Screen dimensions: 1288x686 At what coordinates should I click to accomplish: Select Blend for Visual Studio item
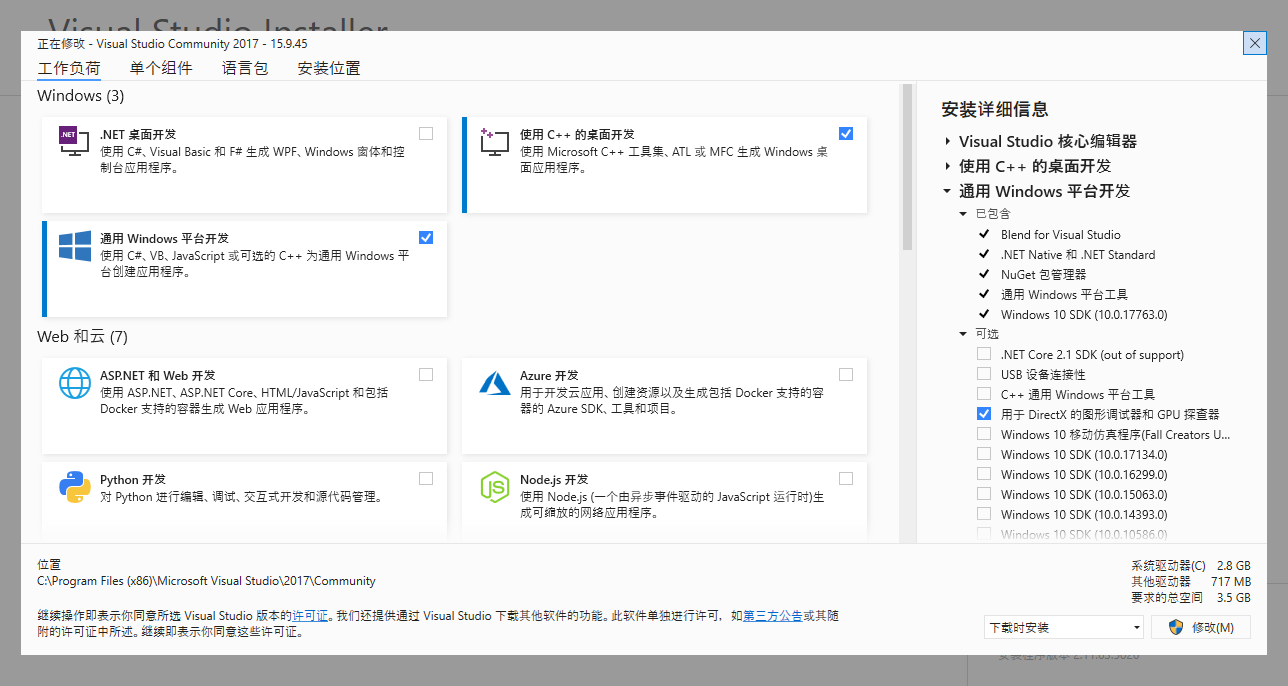pos(1061,234)
